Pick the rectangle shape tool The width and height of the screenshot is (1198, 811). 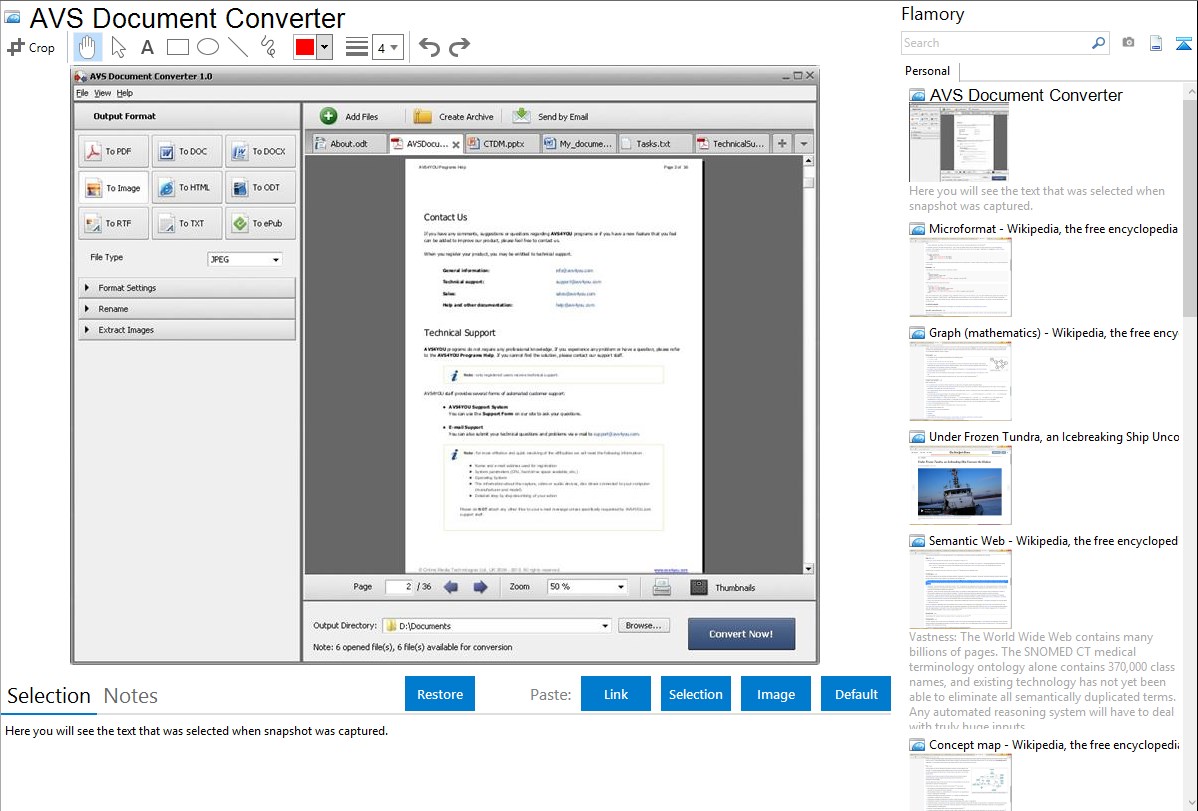coord(177,47)
